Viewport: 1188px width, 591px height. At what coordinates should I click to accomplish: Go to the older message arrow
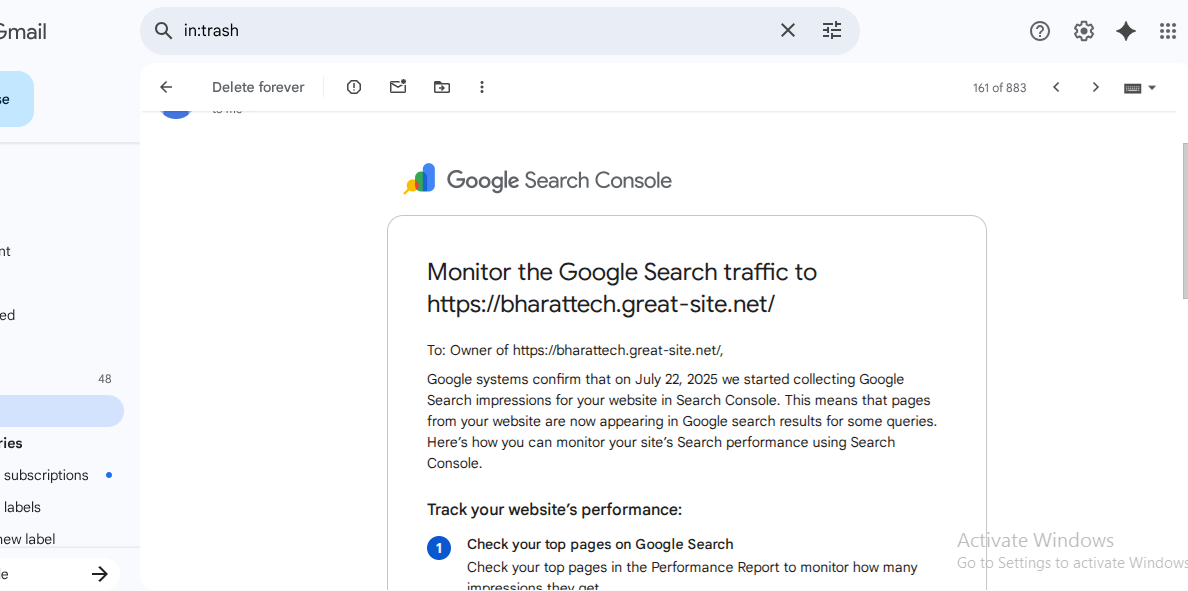point(1096,87)
